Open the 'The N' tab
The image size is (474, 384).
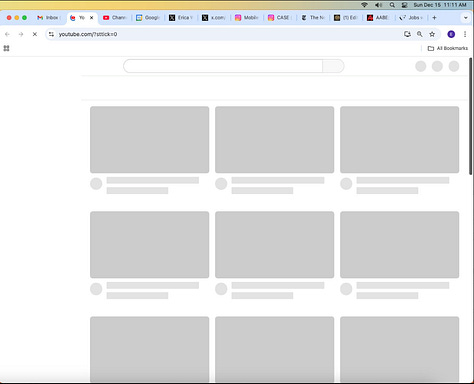tap(313, 18)
